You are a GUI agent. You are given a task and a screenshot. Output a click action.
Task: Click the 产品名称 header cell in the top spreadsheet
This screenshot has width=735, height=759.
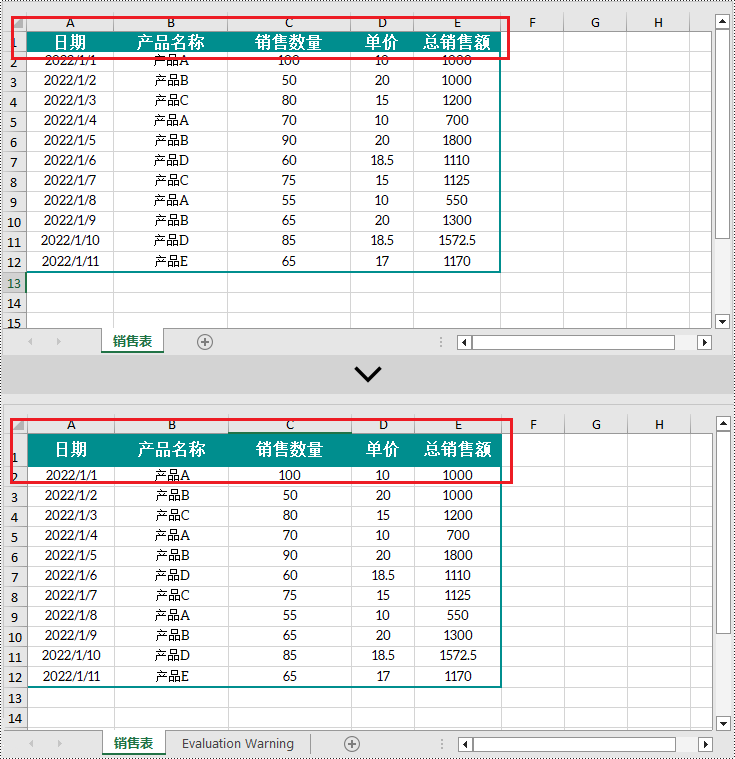click(170, 42)
